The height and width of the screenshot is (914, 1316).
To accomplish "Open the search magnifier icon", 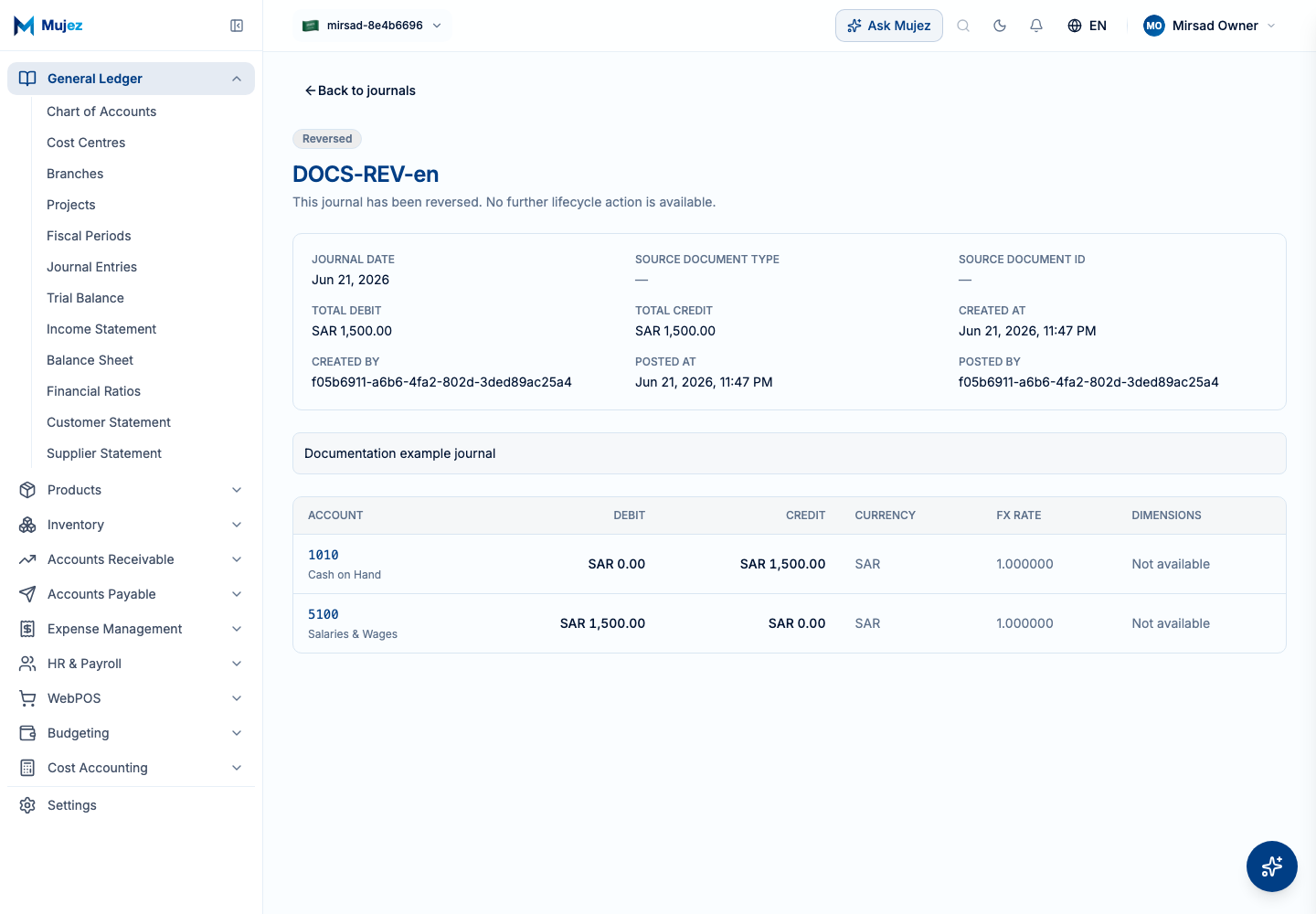I will pos(963,26).
